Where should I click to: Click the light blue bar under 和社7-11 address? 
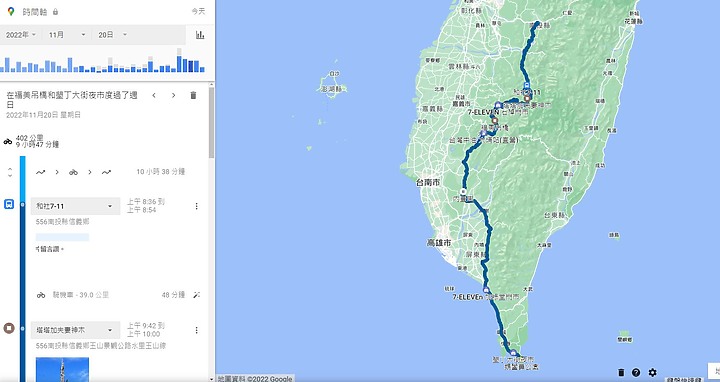tap(62, 237)
